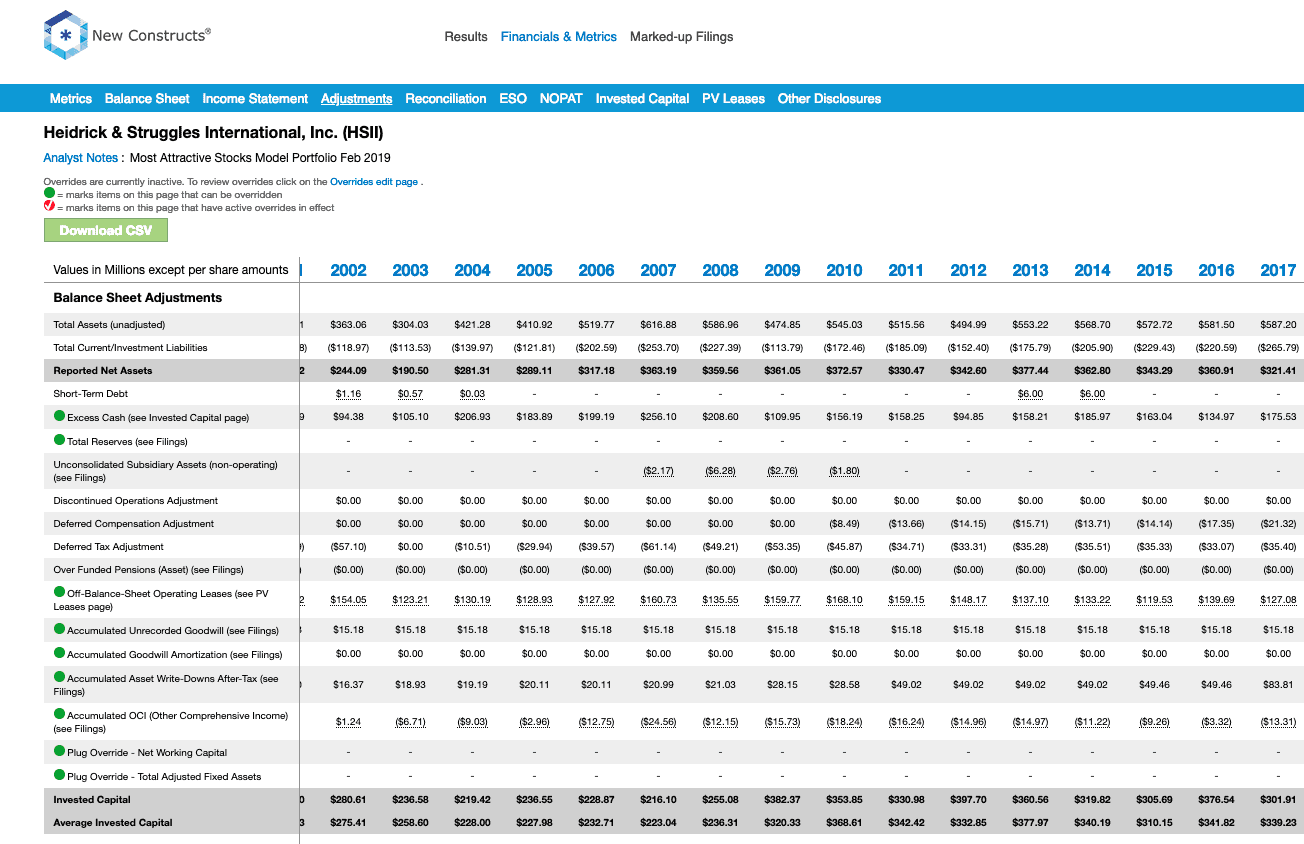
Task: Click green dot beside Accumulated Asset Write-Downs
Action: point(60,678)
